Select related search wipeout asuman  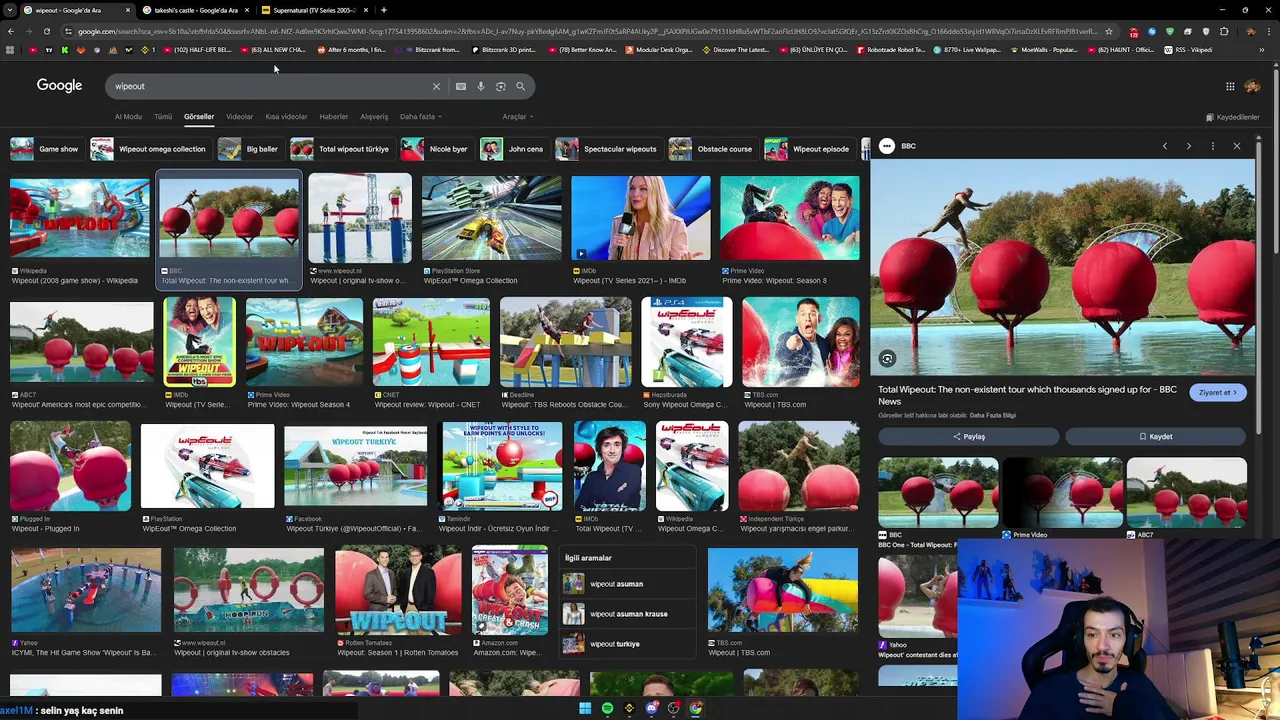tap(626, 584)
